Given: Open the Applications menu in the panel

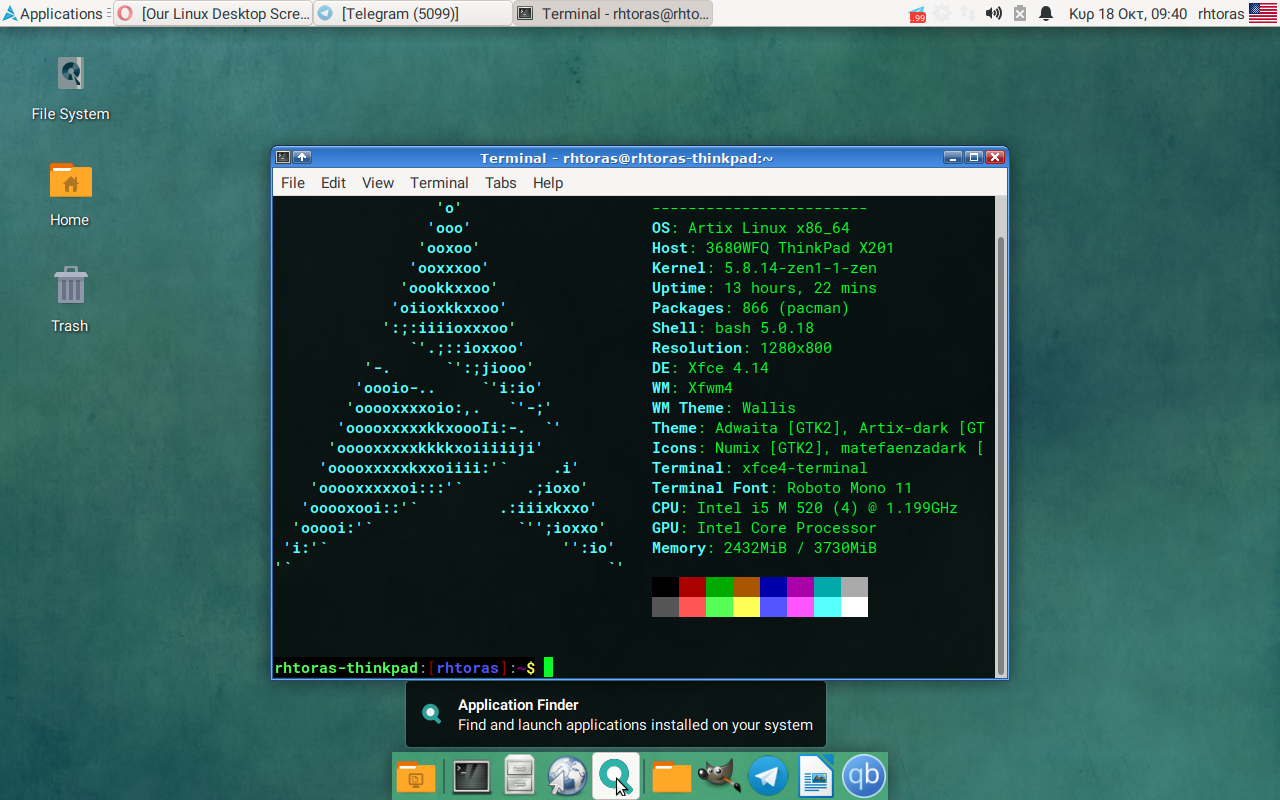Looking at the screenshot, I should (53, 13).
